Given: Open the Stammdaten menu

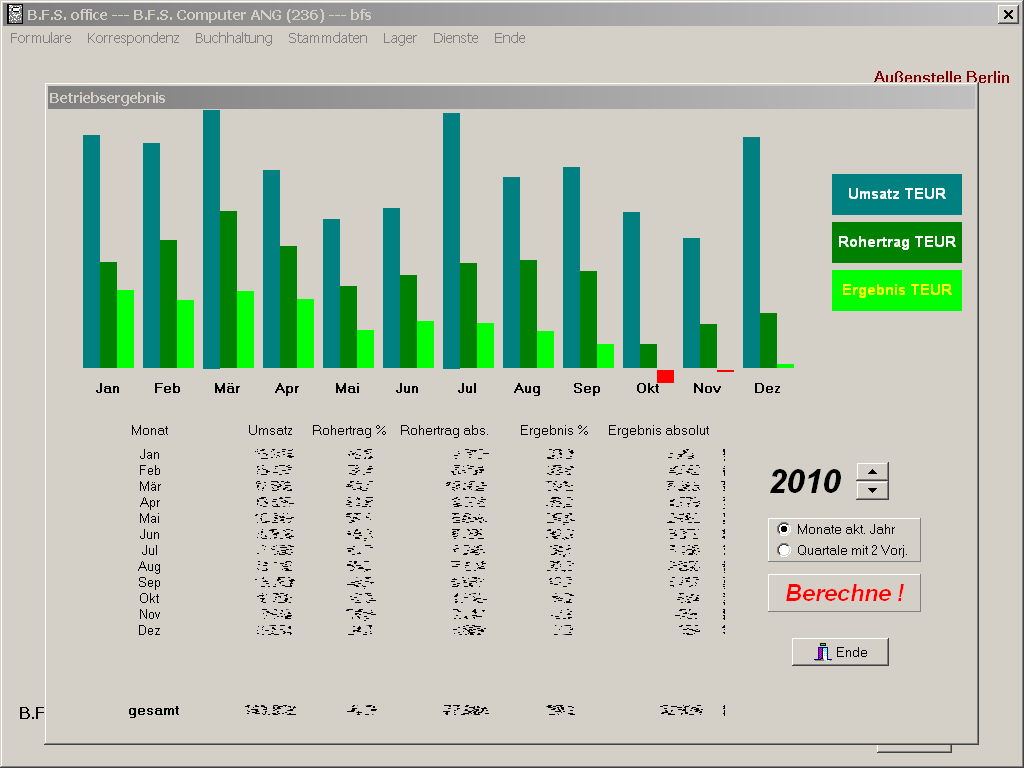Looking at the screenshot, I should coord(327,38).
